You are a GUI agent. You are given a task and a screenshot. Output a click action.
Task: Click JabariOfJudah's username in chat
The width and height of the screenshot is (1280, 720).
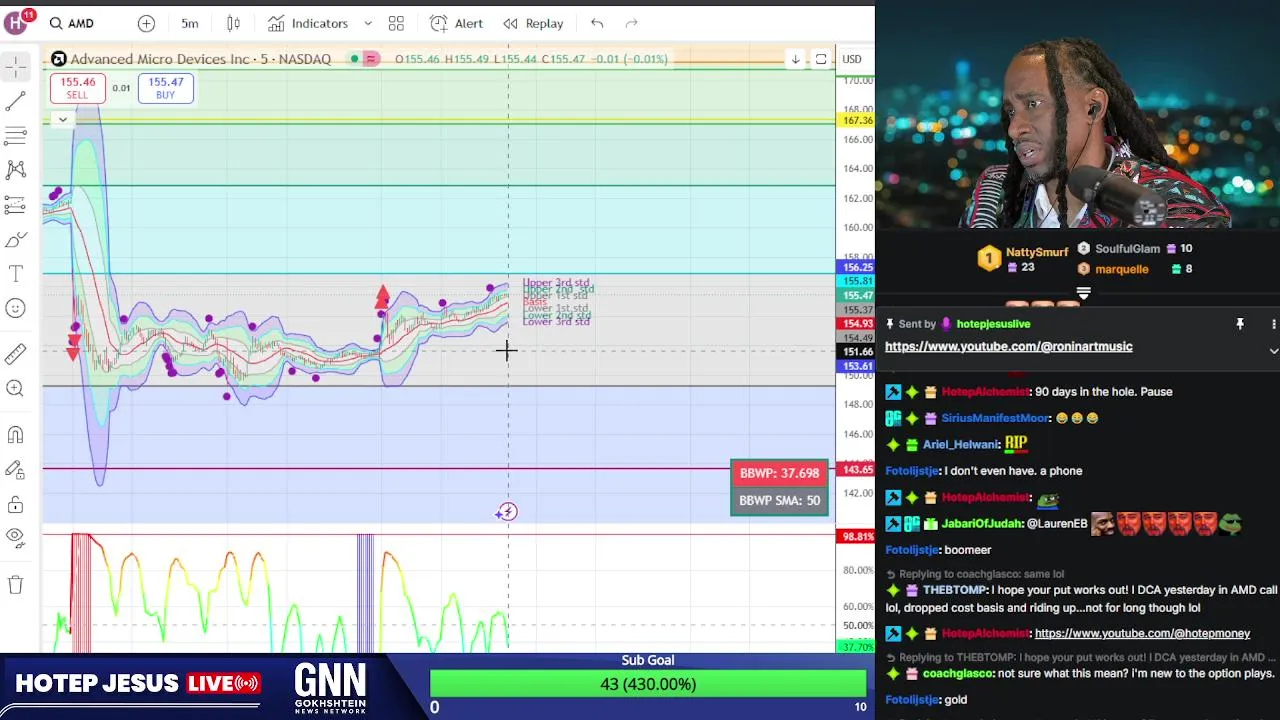coord(981,523)
